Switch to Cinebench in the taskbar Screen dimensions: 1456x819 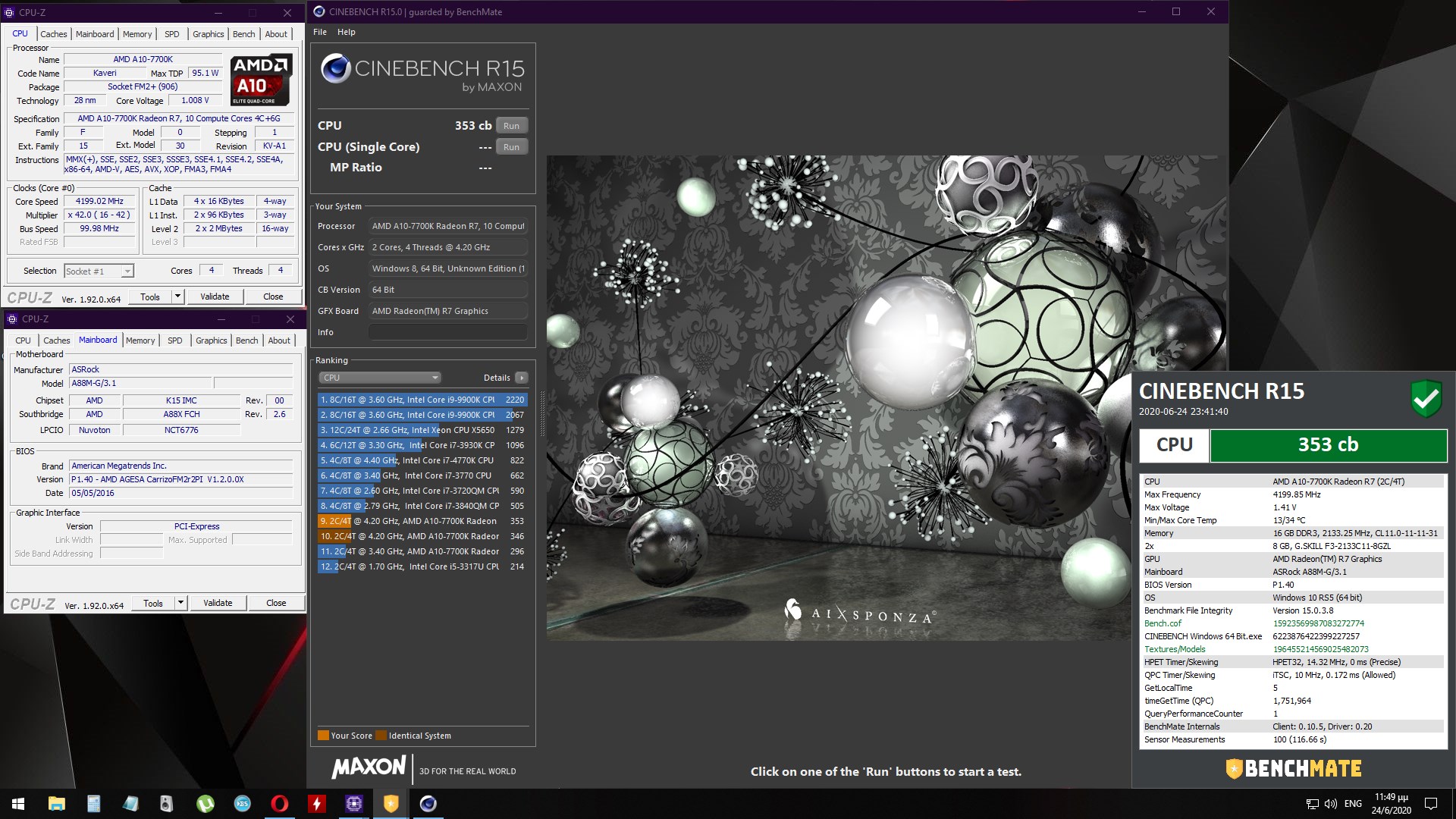tap(428, 804)
